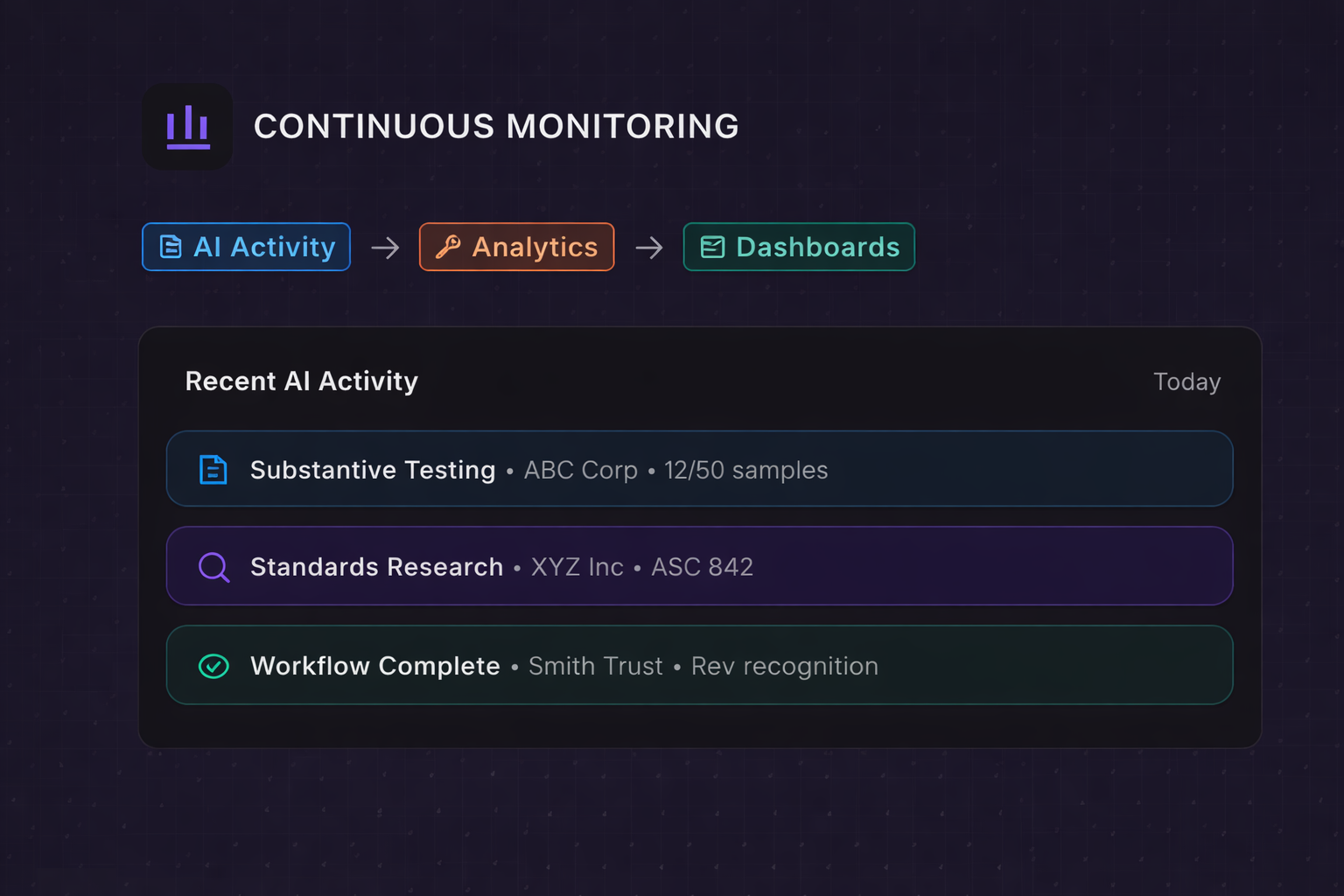Click the arrow between Analytics and Dashboards
Screen dimensions: 1344x896
pos(649,248)
